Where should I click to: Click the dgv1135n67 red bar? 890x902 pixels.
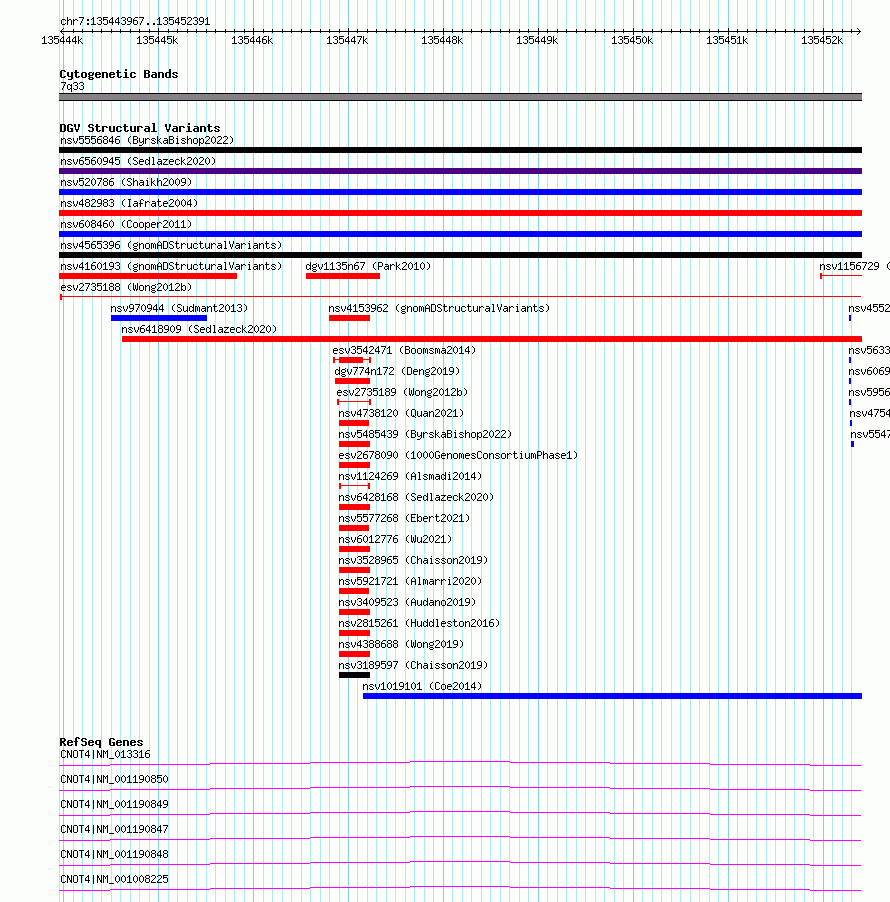pyautogui.click(x=343, y=276)
